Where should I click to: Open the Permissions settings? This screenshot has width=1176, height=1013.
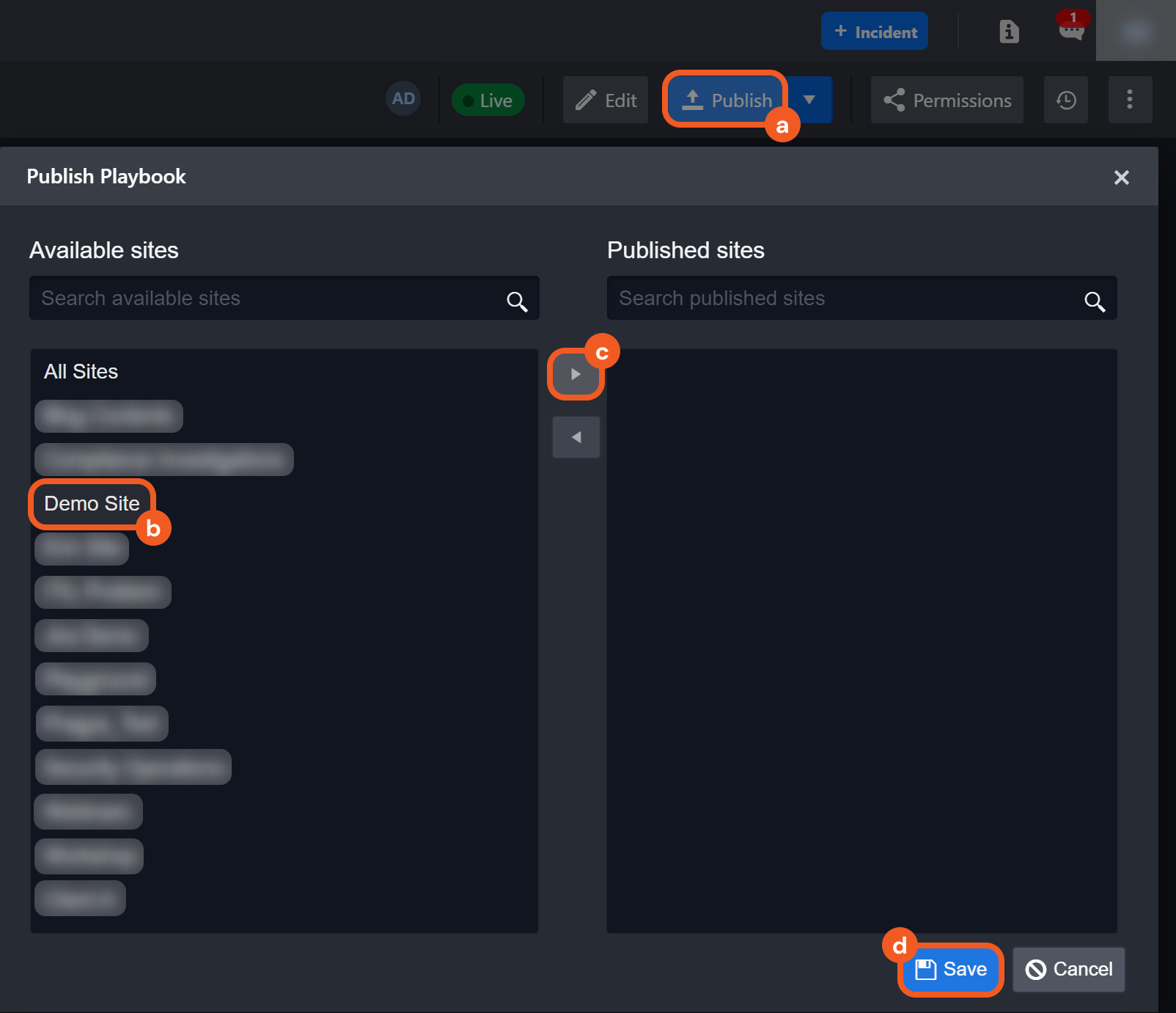[x=947, y=100]
